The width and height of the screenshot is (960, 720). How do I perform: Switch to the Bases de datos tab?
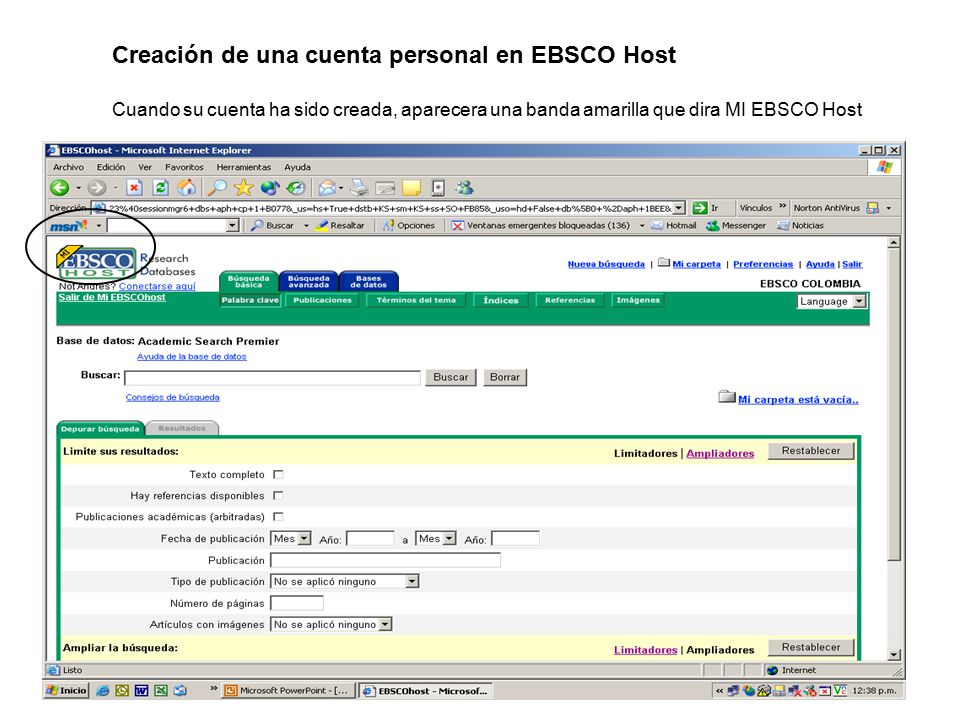coord(369,281)
